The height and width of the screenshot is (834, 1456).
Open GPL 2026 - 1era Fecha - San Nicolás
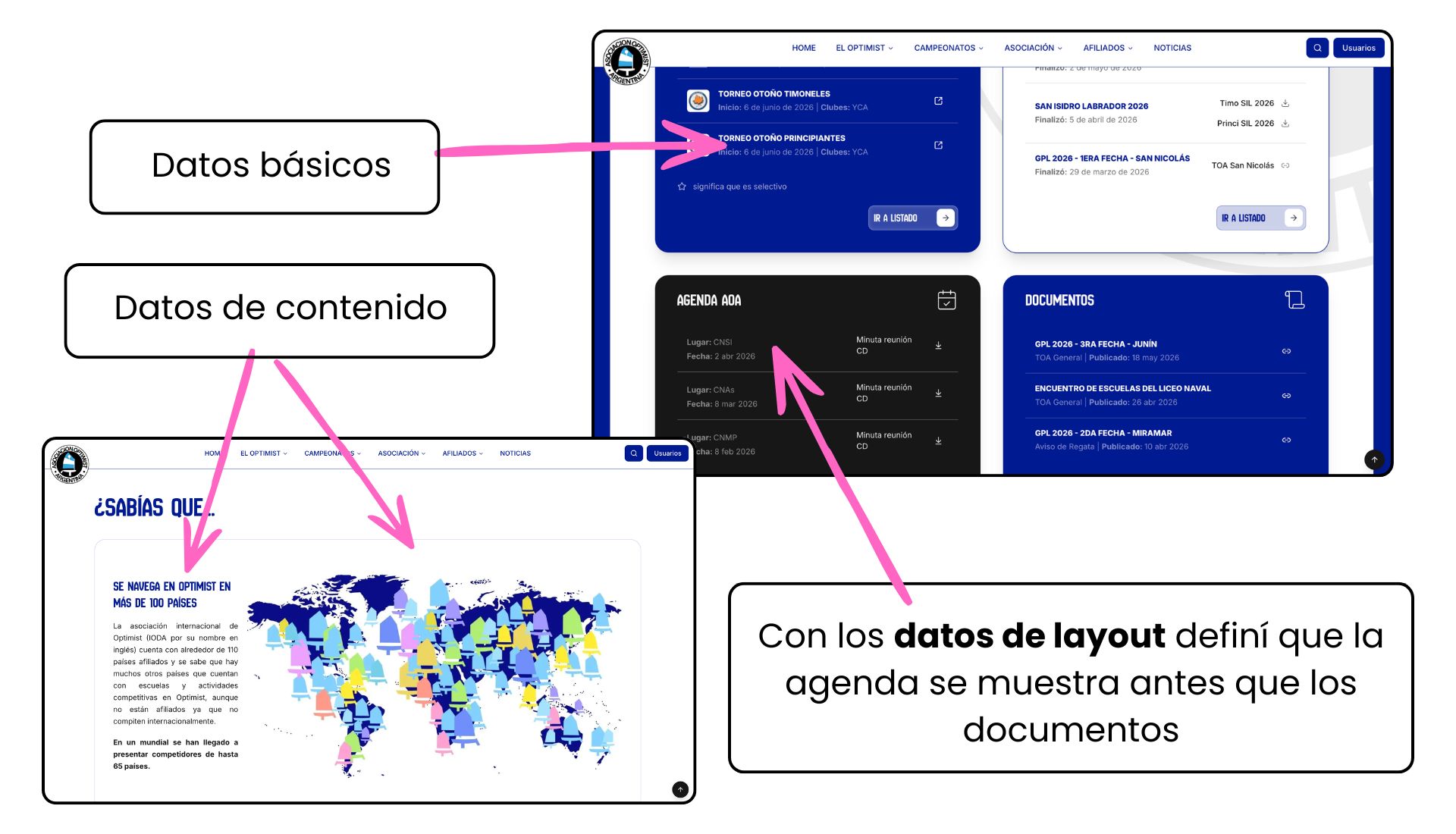1112,158
